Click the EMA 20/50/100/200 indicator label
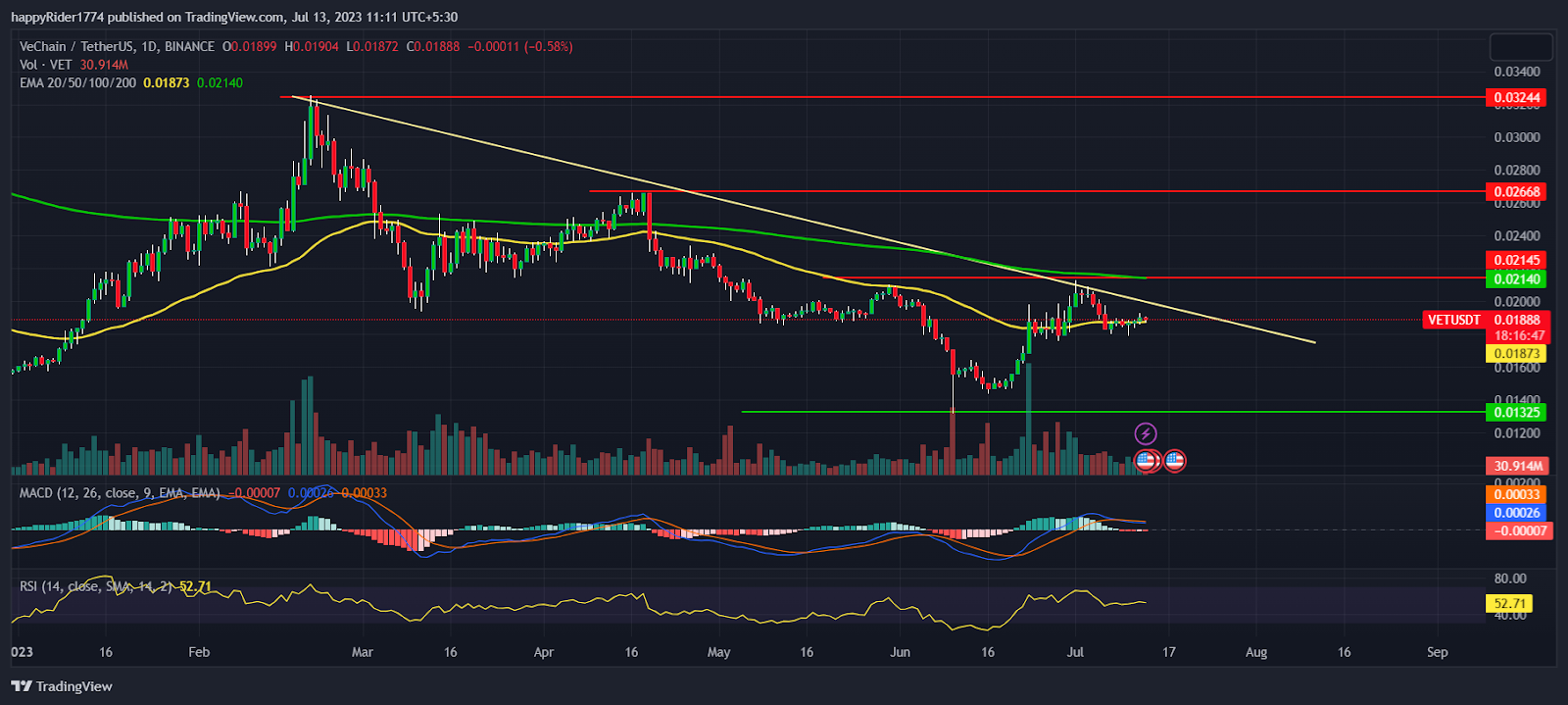 (x=77, y=82)
